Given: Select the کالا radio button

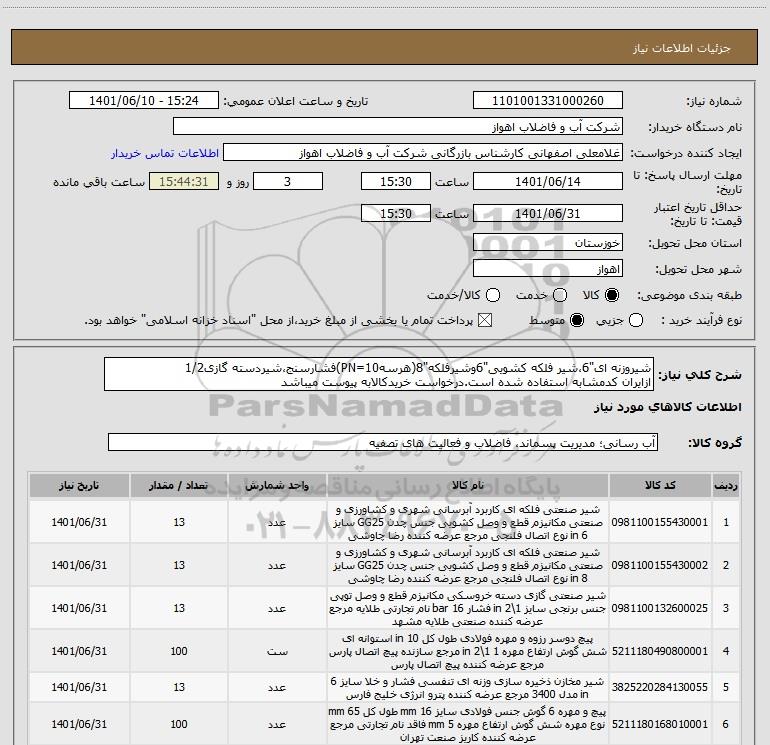Looking at the screenshot, I should (612, 295).
